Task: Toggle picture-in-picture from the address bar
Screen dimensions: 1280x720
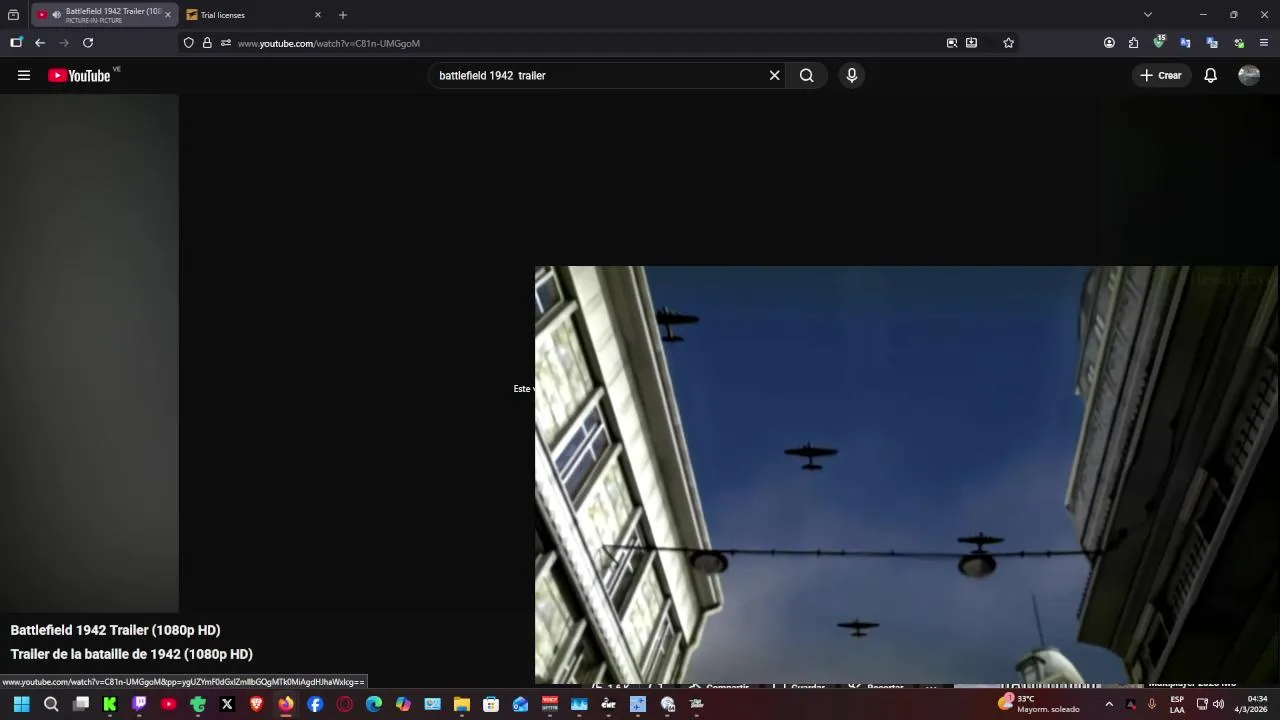Action: tap(952, 43)
